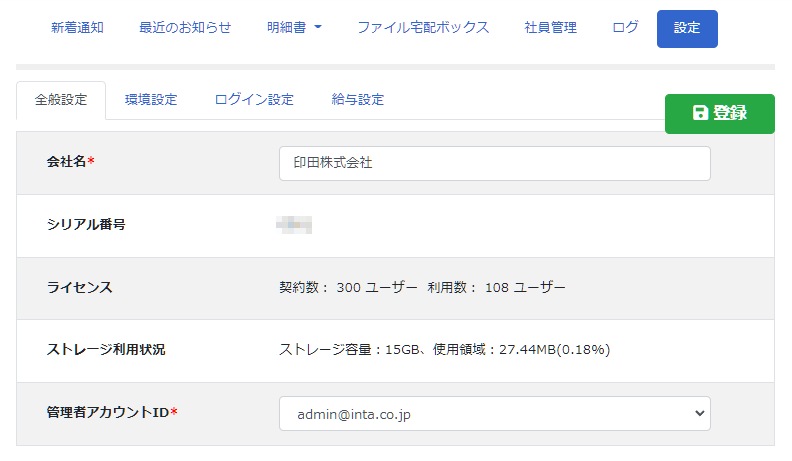The width and height of the screenshot is (792, 461).
Task: Go to 最近のお知らせ page
Action: coord(185,28)
